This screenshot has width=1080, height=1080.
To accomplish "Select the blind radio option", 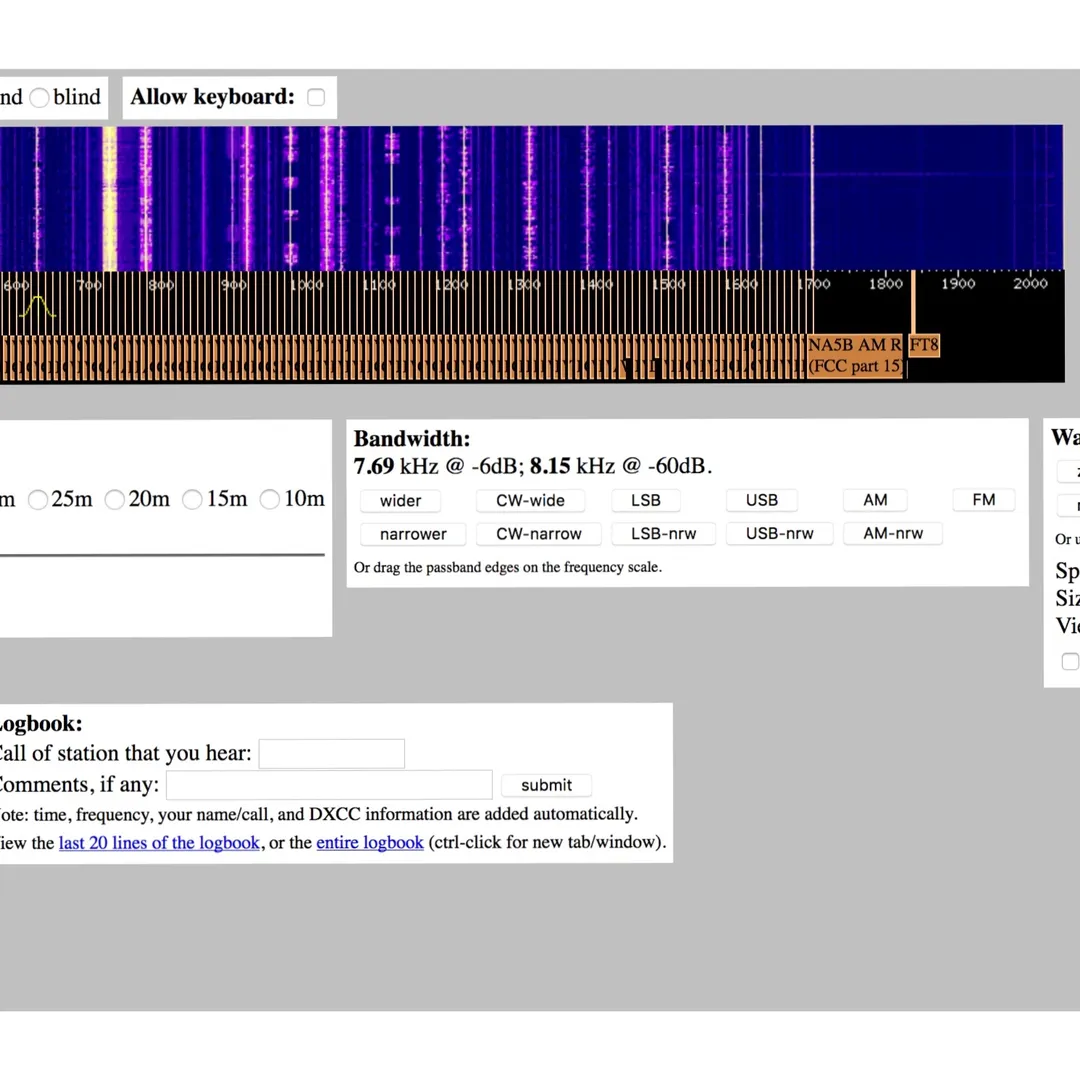I will [40, 98].
